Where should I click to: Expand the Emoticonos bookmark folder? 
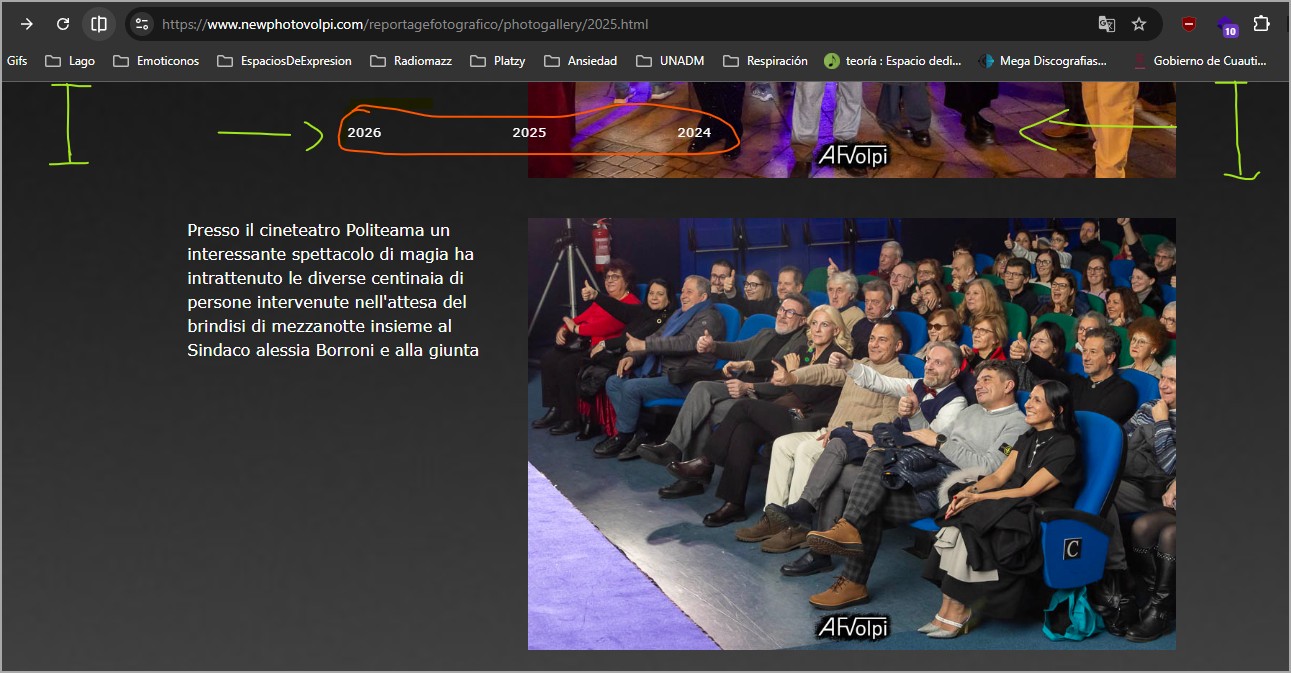(x=156, y=61)
